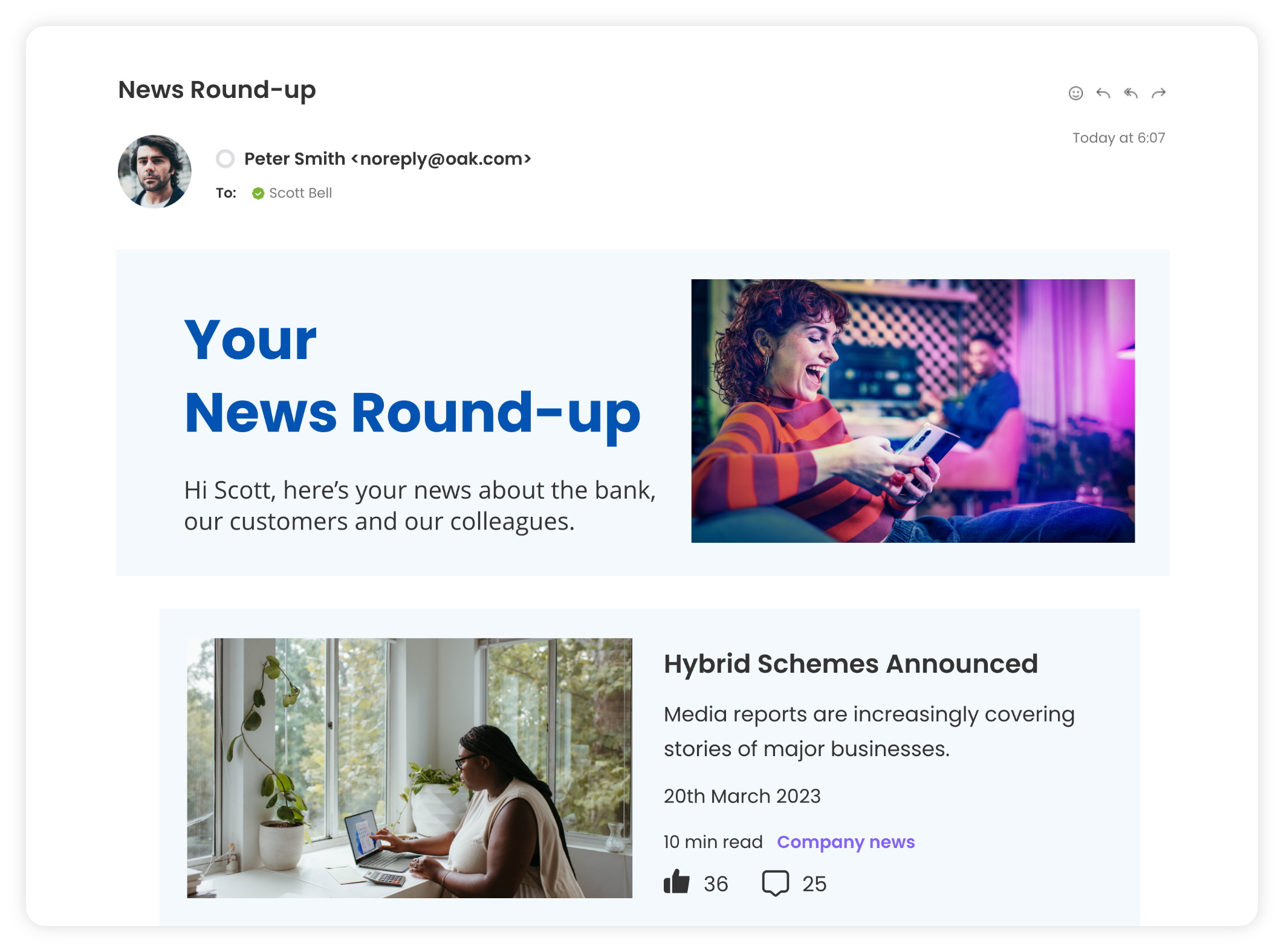Click green verified check beside Scott Bell

pos(258,193)
